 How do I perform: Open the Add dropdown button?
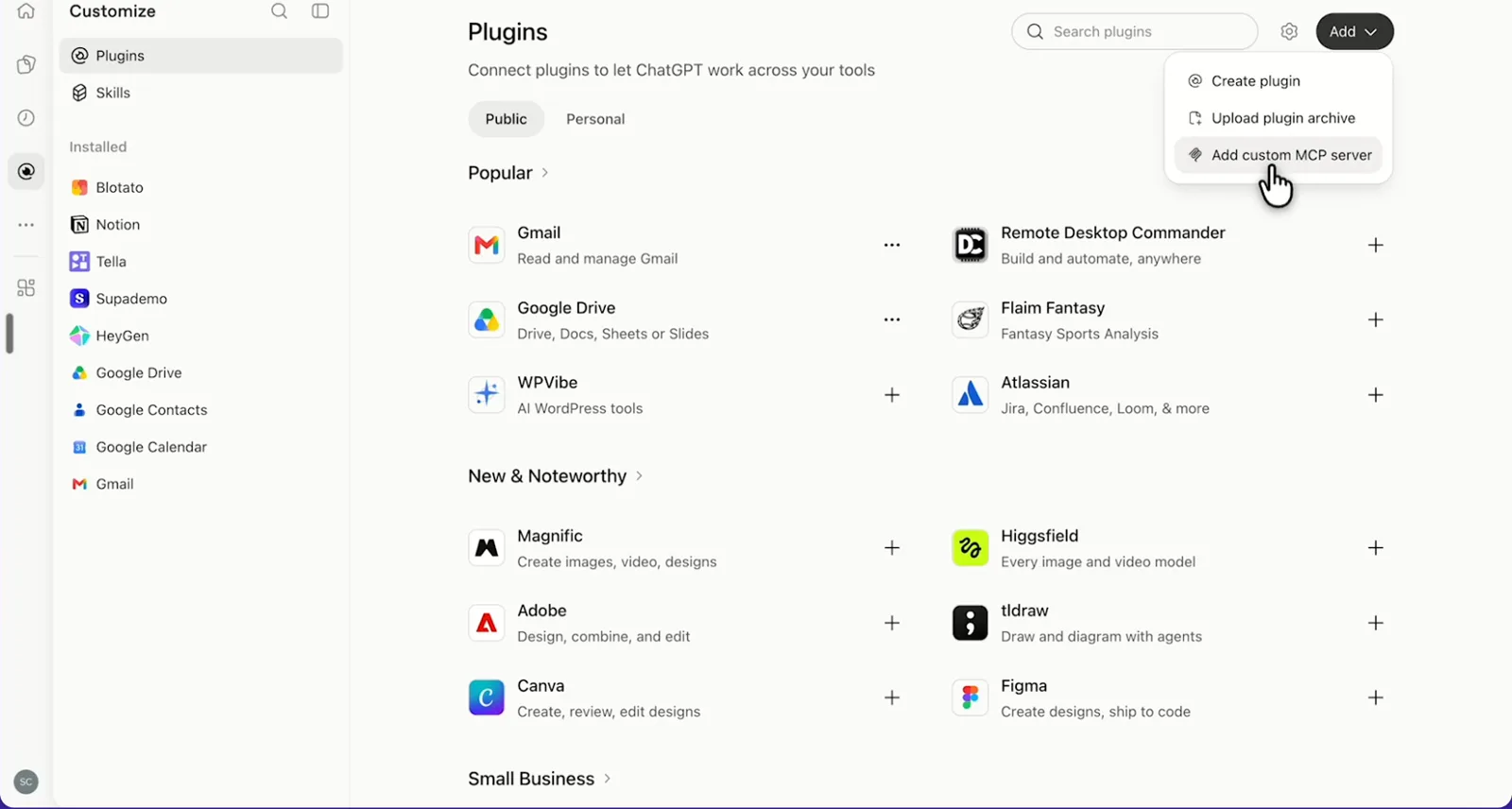click(x=1354, y=31)
